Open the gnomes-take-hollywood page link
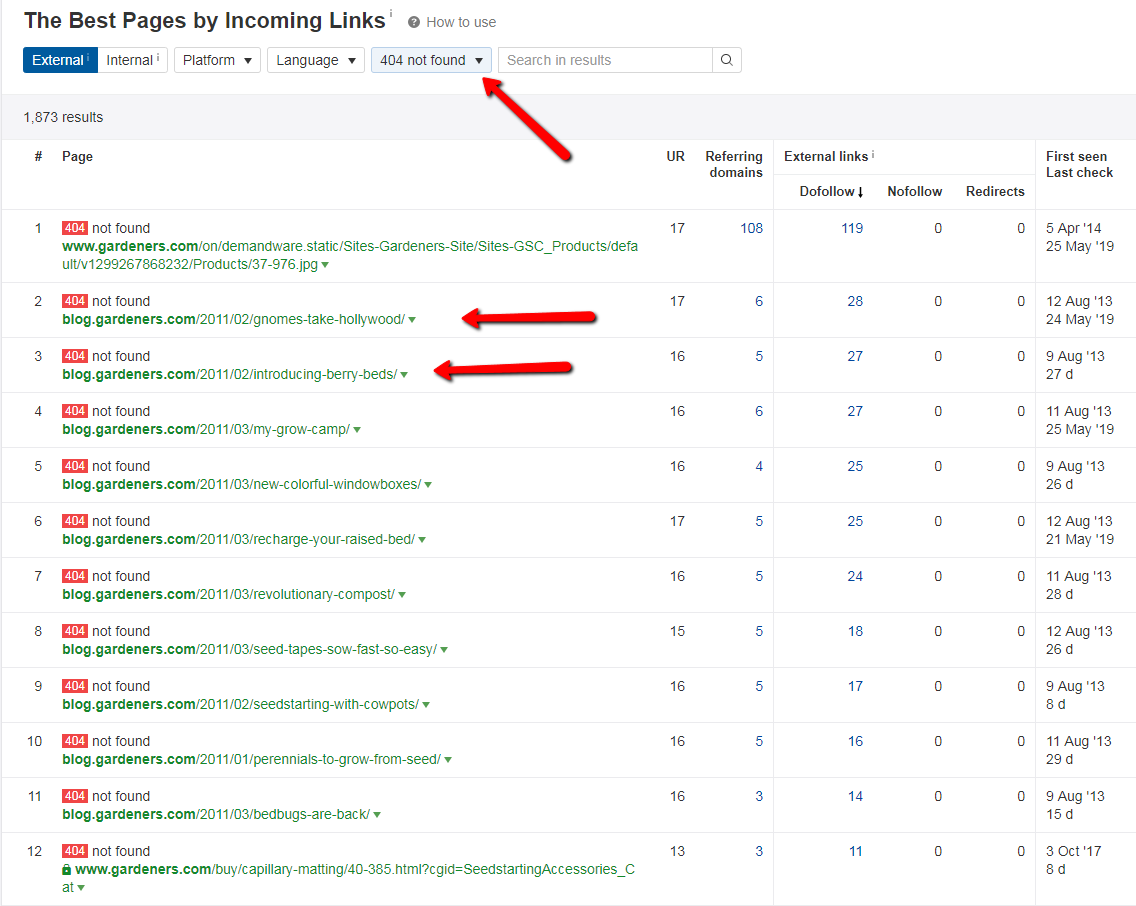This screenshot has height=906, width=1136. [x=233, y=319]
